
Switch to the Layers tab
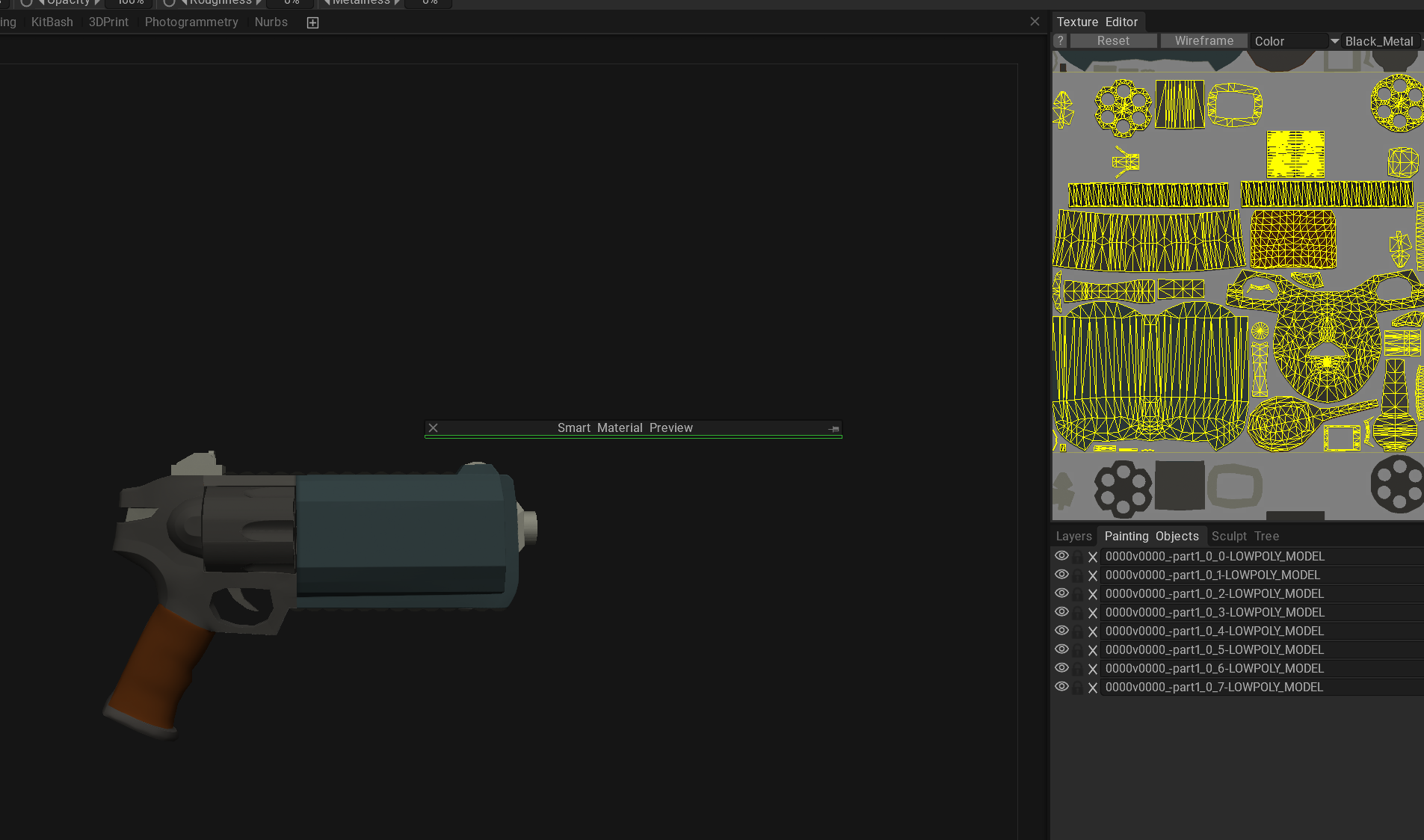tap(1073, 536)
